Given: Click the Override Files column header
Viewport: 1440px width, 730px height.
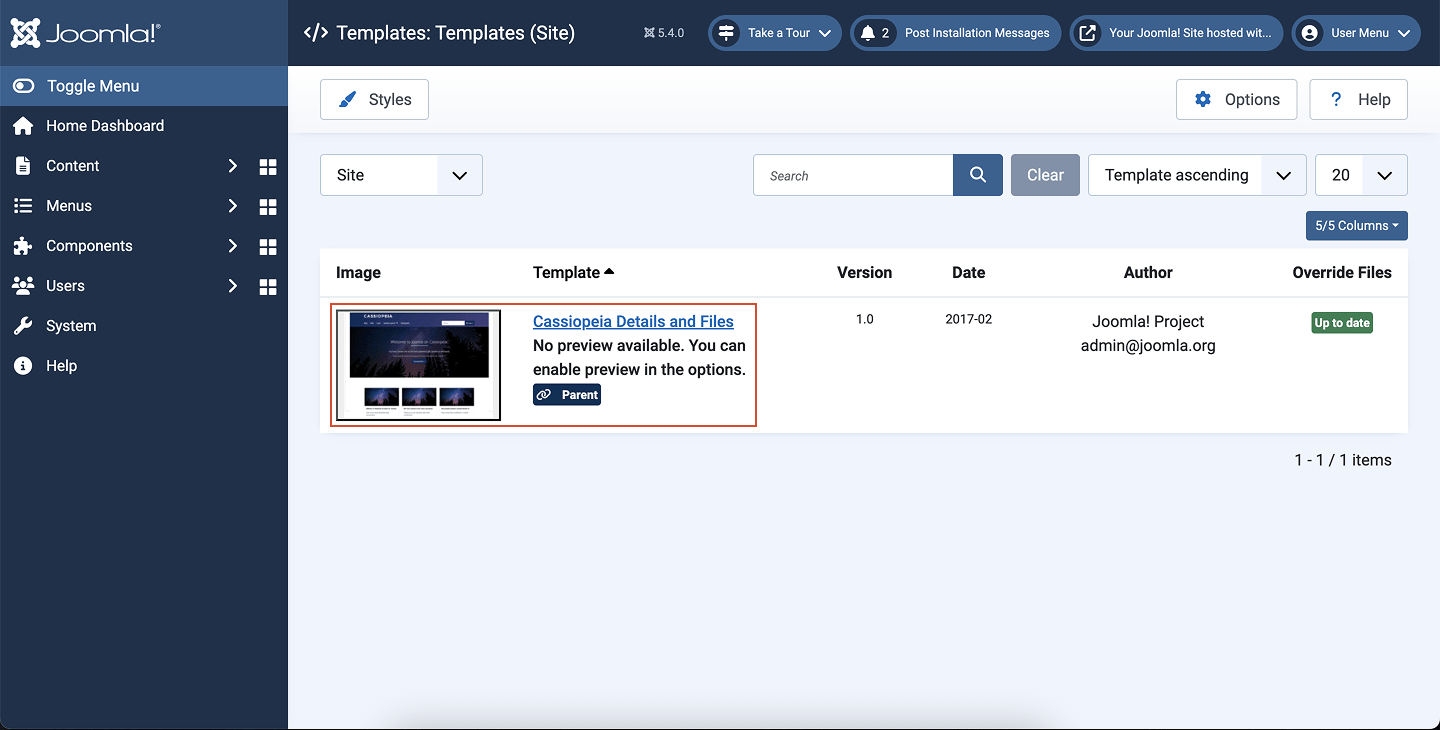Looking at the screenshot, I should pyautogui.click(x=1342, y=272).
